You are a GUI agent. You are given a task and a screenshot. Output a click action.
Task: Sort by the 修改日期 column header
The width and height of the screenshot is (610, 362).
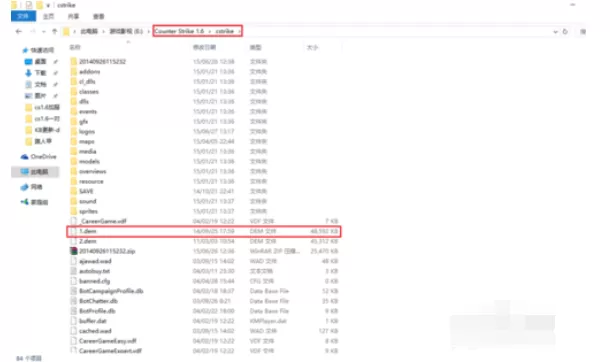tap(204, 47)
